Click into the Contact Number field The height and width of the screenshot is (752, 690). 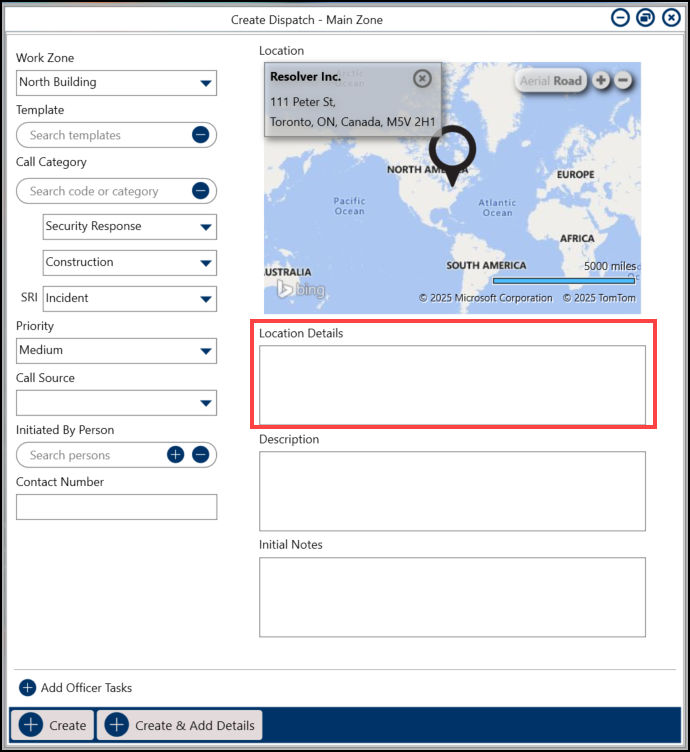click(x=117, y=507)
